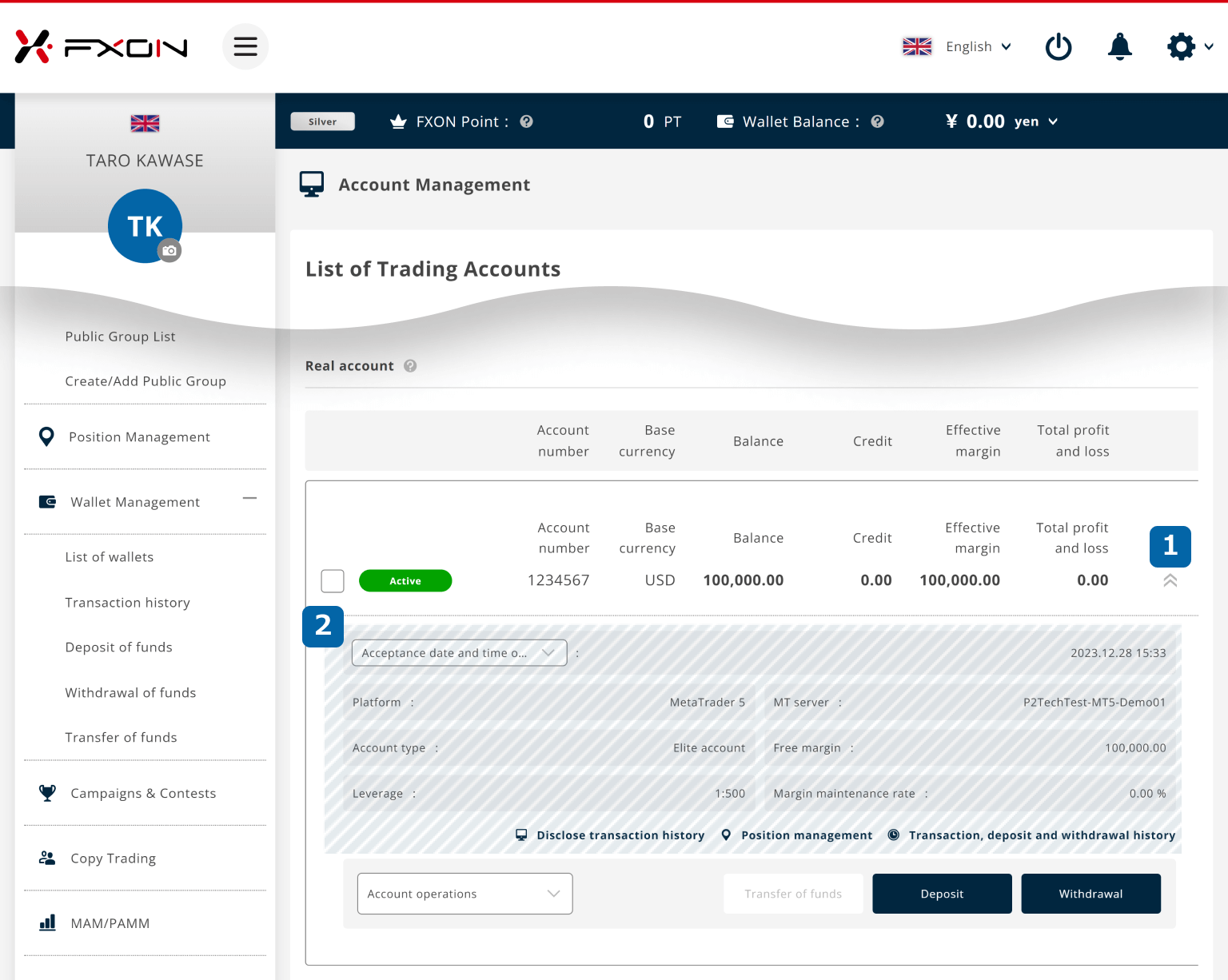Click the 1:500 leverage value

[730, 794]
